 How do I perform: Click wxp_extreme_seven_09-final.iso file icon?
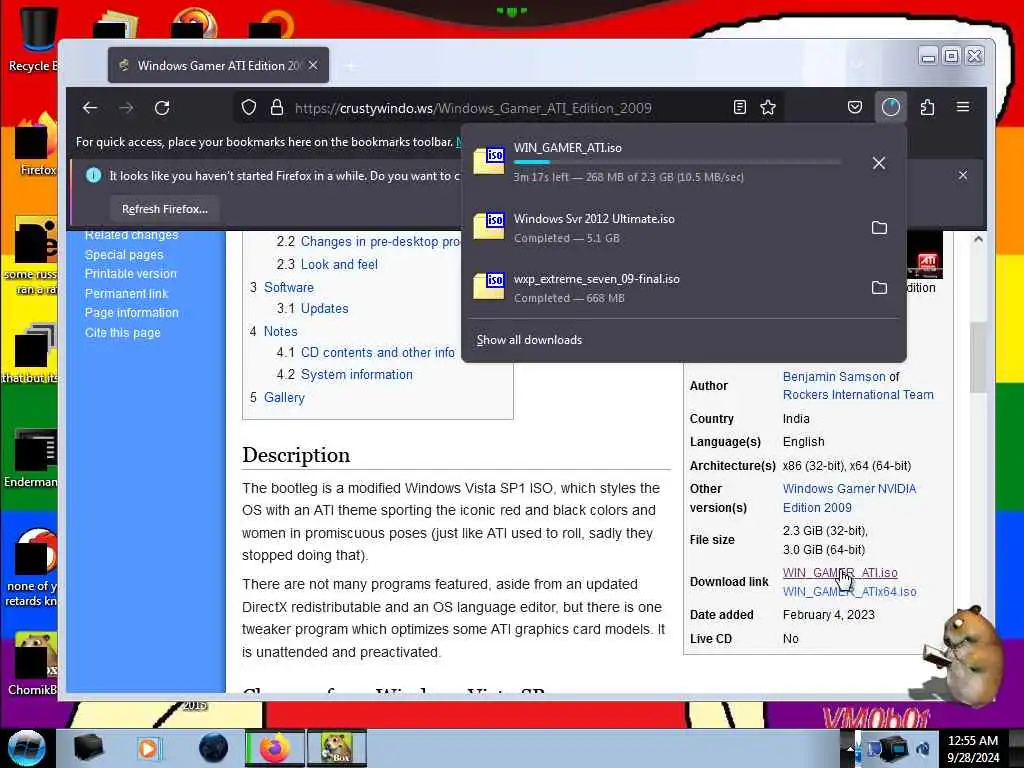tap(489, 286)
